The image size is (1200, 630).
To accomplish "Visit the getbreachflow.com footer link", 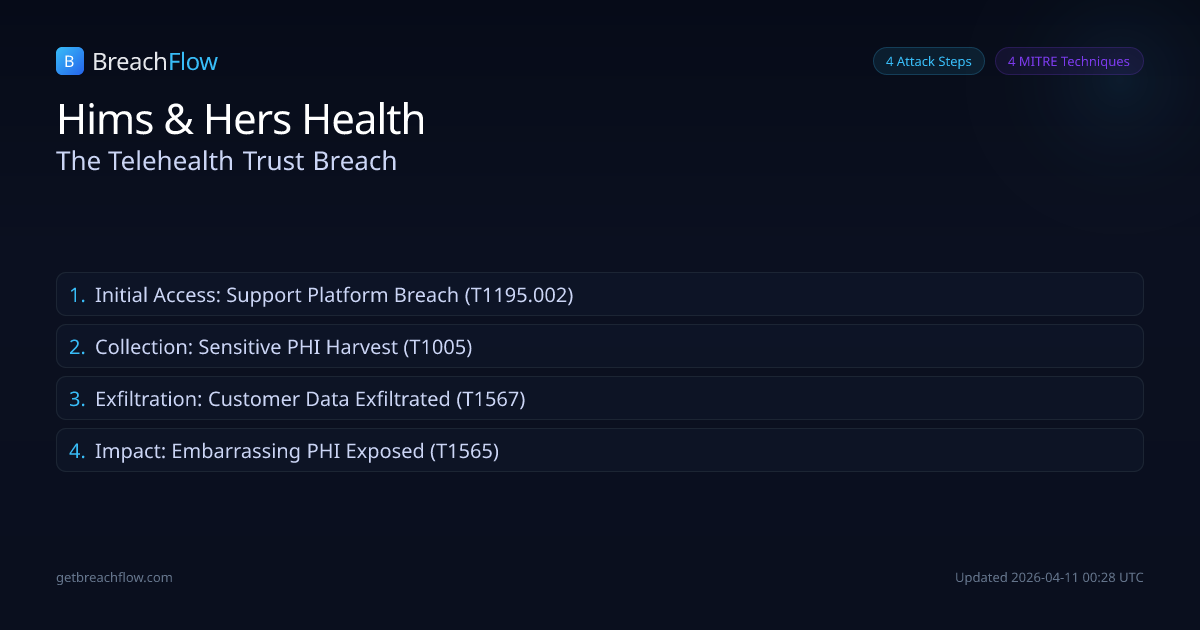I will pyautogui.click(x=114, y=577).
